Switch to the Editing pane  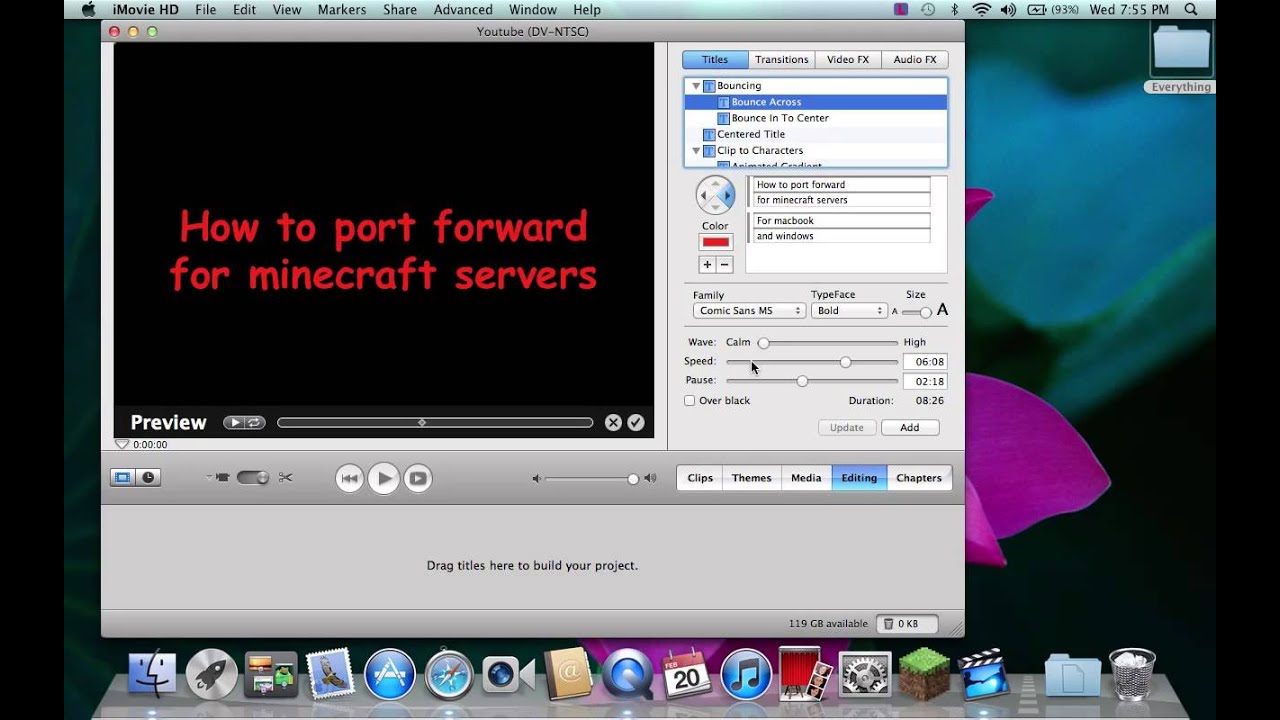859,478
